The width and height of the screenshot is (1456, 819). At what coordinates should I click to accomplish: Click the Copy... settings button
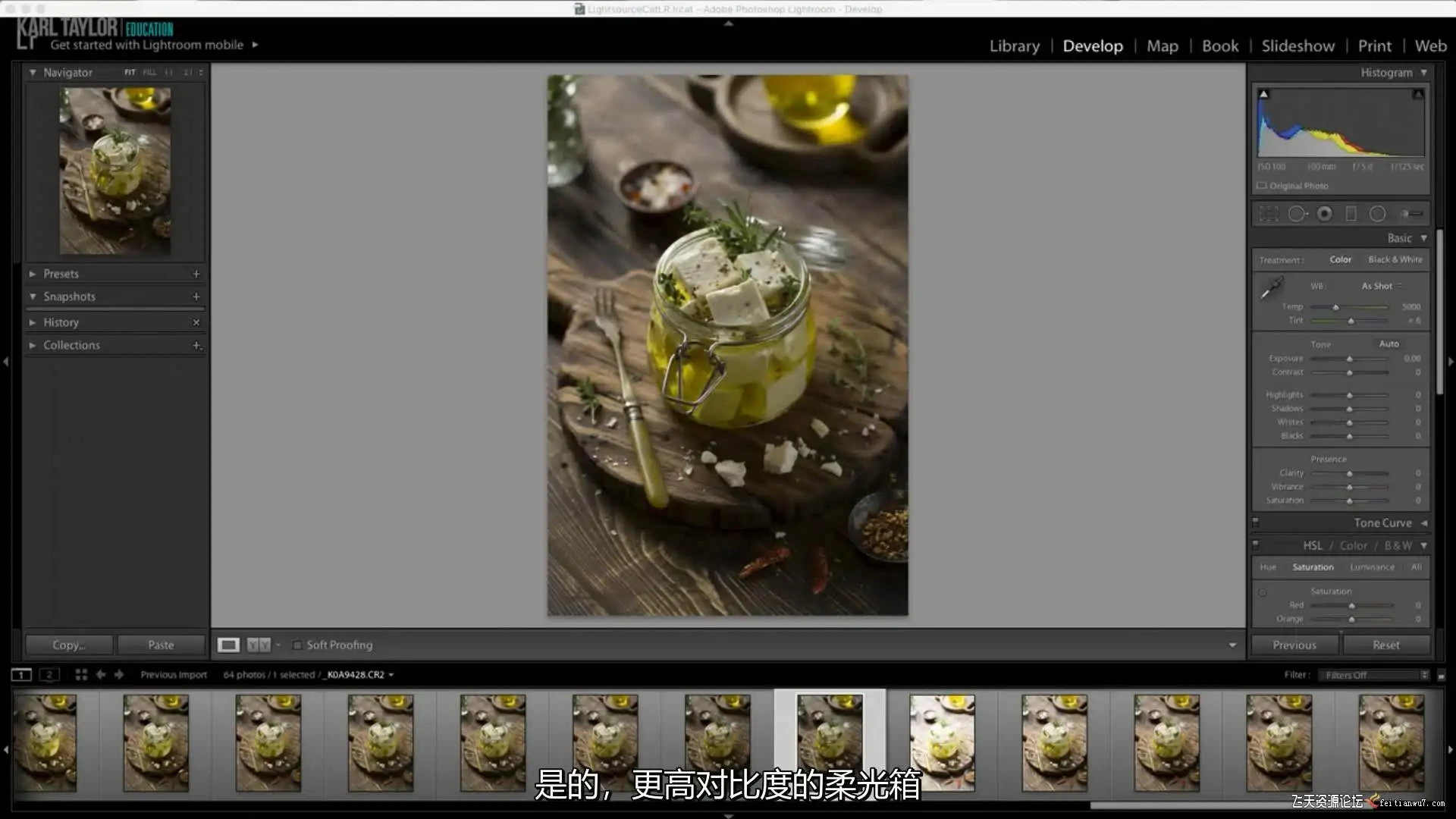pos(69,645)
